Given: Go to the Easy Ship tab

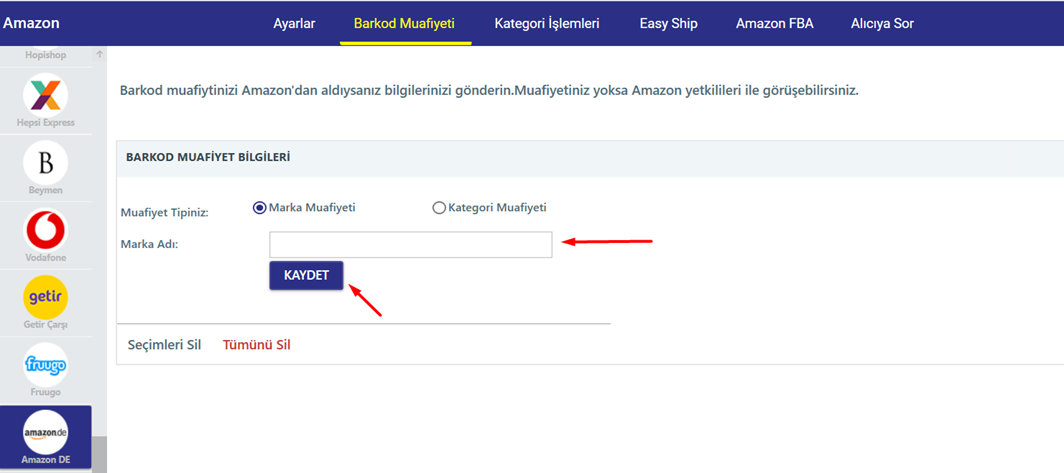Looking at the screenshot, I should click(x=668, y=24).
